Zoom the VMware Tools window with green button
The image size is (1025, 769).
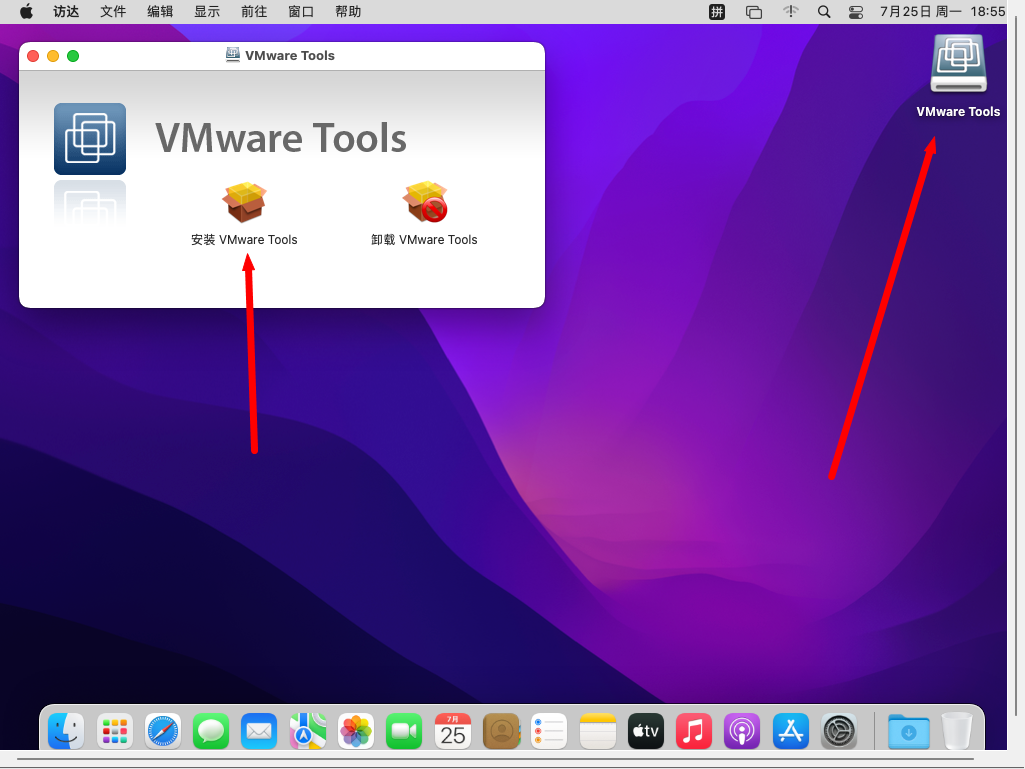point(73,56)
